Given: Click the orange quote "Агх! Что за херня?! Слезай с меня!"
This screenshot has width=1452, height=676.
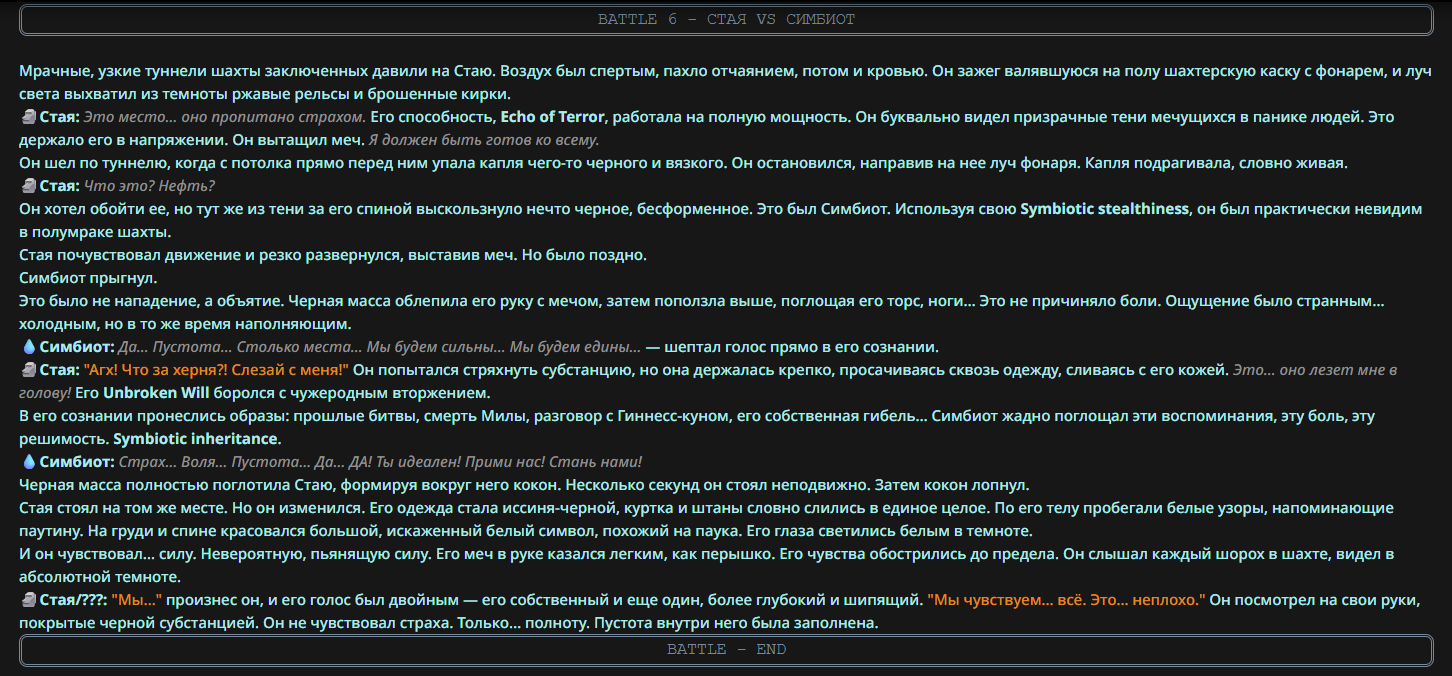Looking at the screenshot, I should point(217,371).
